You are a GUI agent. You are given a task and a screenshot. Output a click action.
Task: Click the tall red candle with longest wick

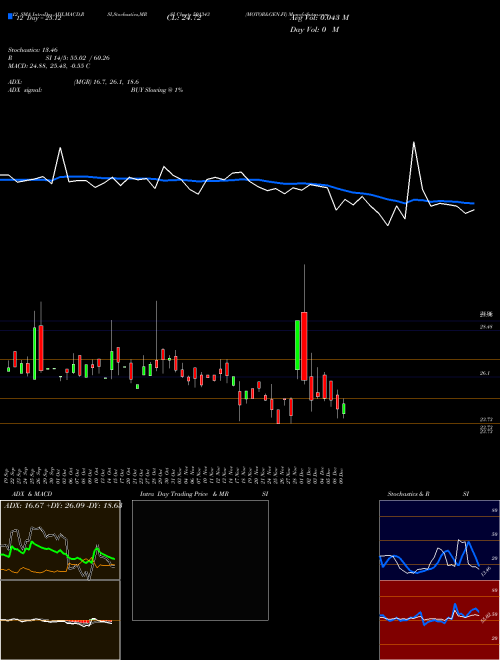(304, 346)
